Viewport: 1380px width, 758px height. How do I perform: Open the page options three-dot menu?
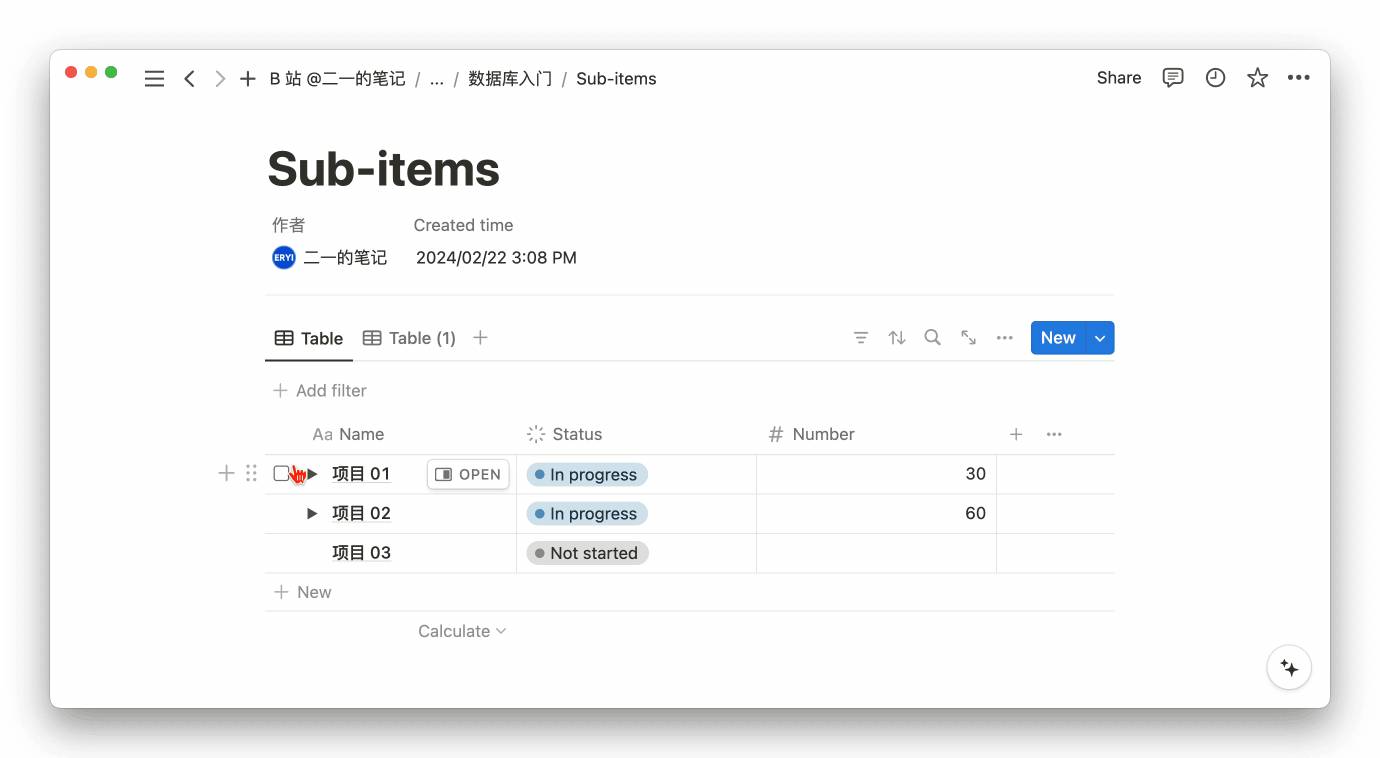pos(1299,78)
